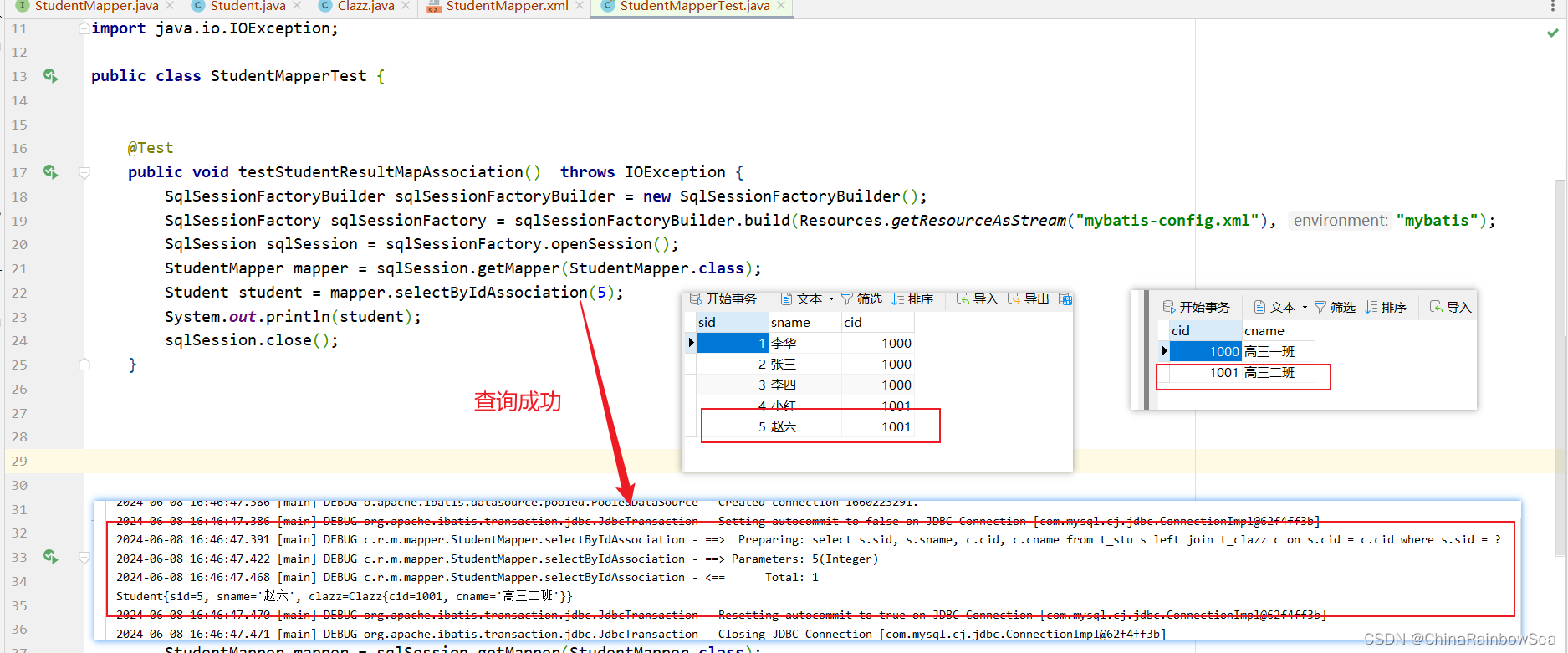1568x653 pixels.
Task: Click the @Test annotation
Action: 151,148
